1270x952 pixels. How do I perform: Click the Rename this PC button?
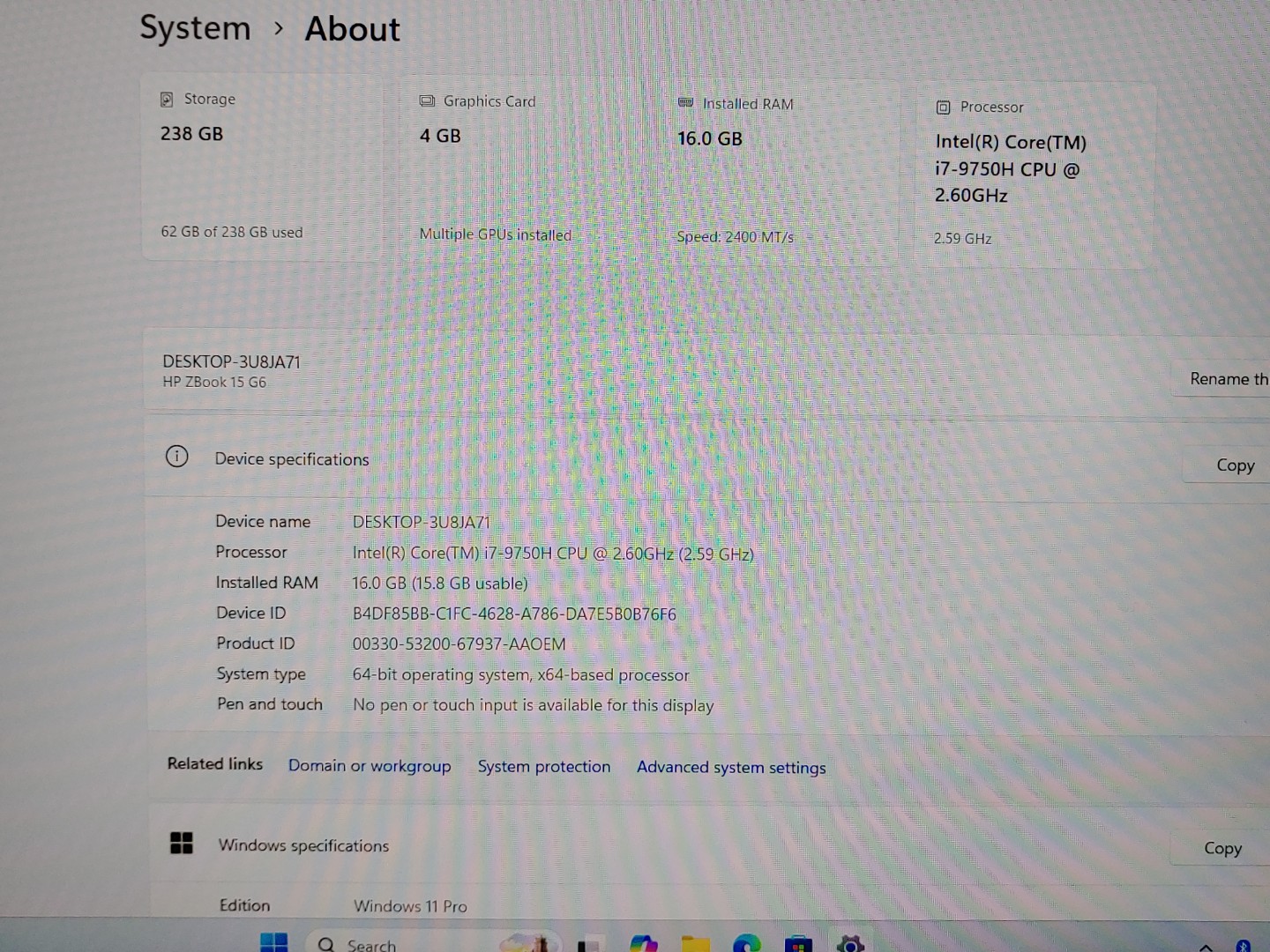coord(1226,379)
